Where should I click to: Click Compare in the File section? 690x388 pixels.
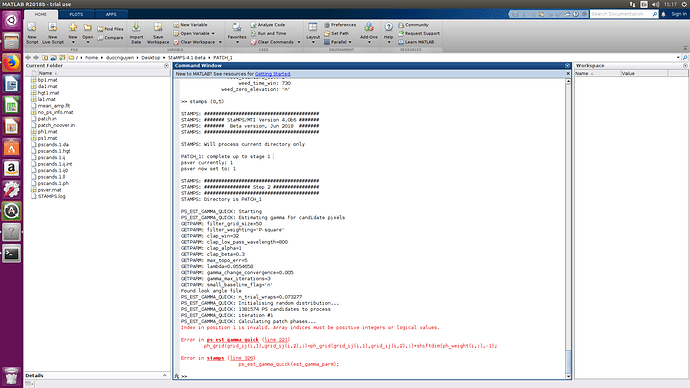point(110,38)
